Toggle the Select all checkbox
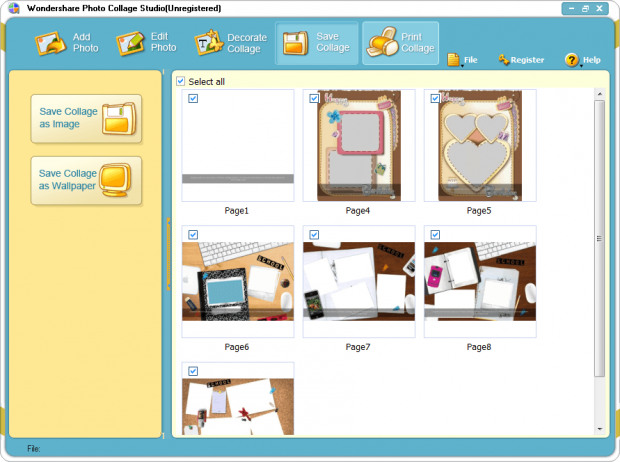Screen dimensions: 620x462 coord(181,81)
